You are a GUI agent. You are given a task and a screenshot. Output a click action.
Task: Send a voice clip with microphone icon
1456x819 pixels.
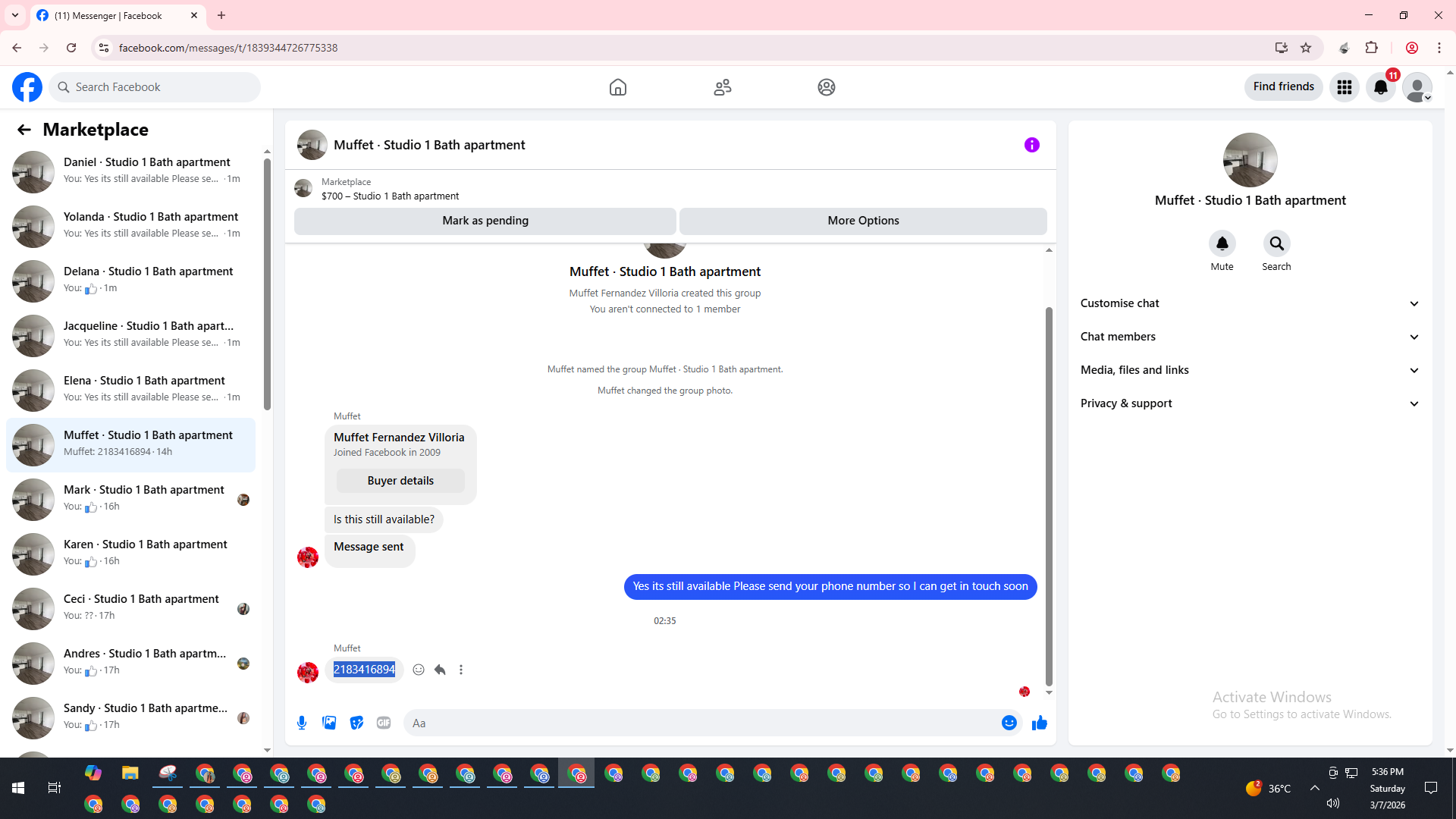[302, 723]
